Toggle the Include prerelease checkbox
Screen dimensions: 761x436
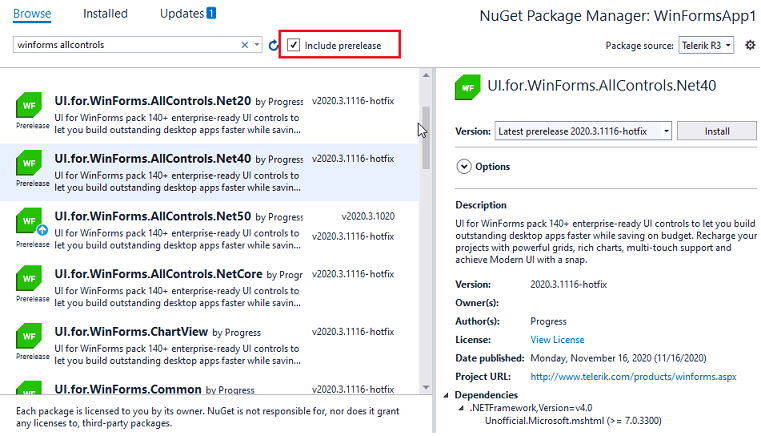point(293,45)
